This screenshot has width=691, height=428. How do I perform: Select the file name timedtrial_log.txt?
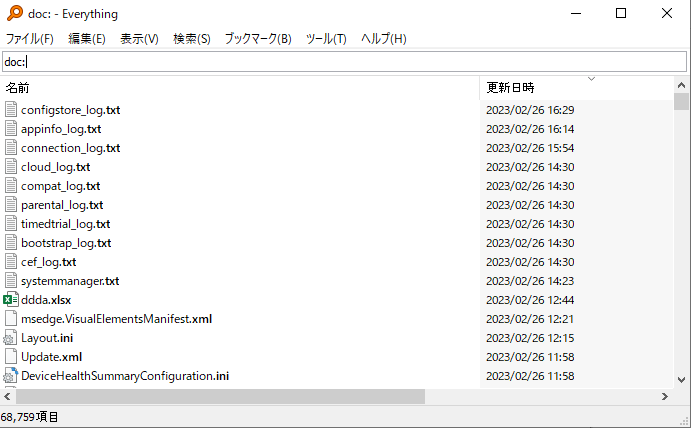(66, 223)
